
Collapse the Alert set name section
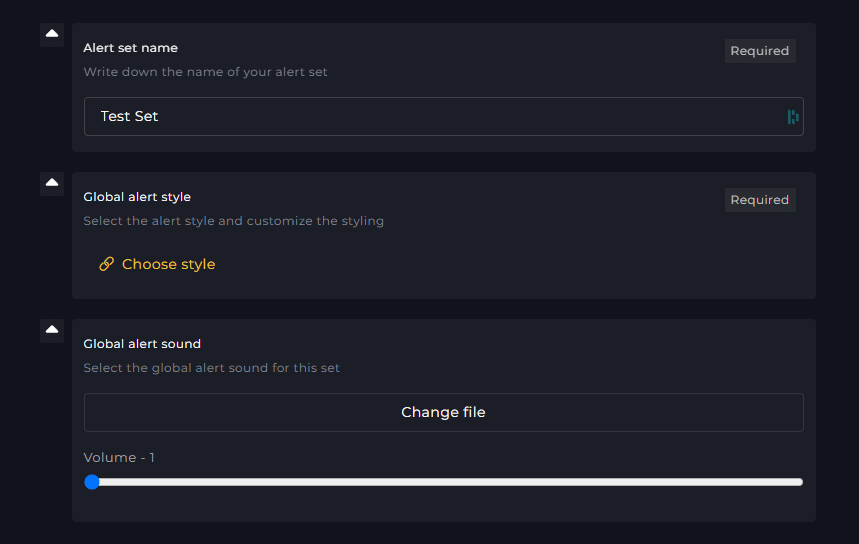point(52,35)
